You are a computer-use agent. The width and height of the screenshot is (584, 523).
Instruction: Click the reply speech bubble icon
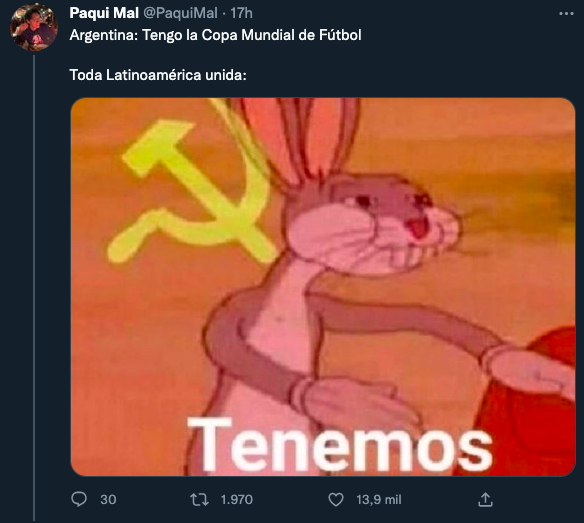click(79, 499)
